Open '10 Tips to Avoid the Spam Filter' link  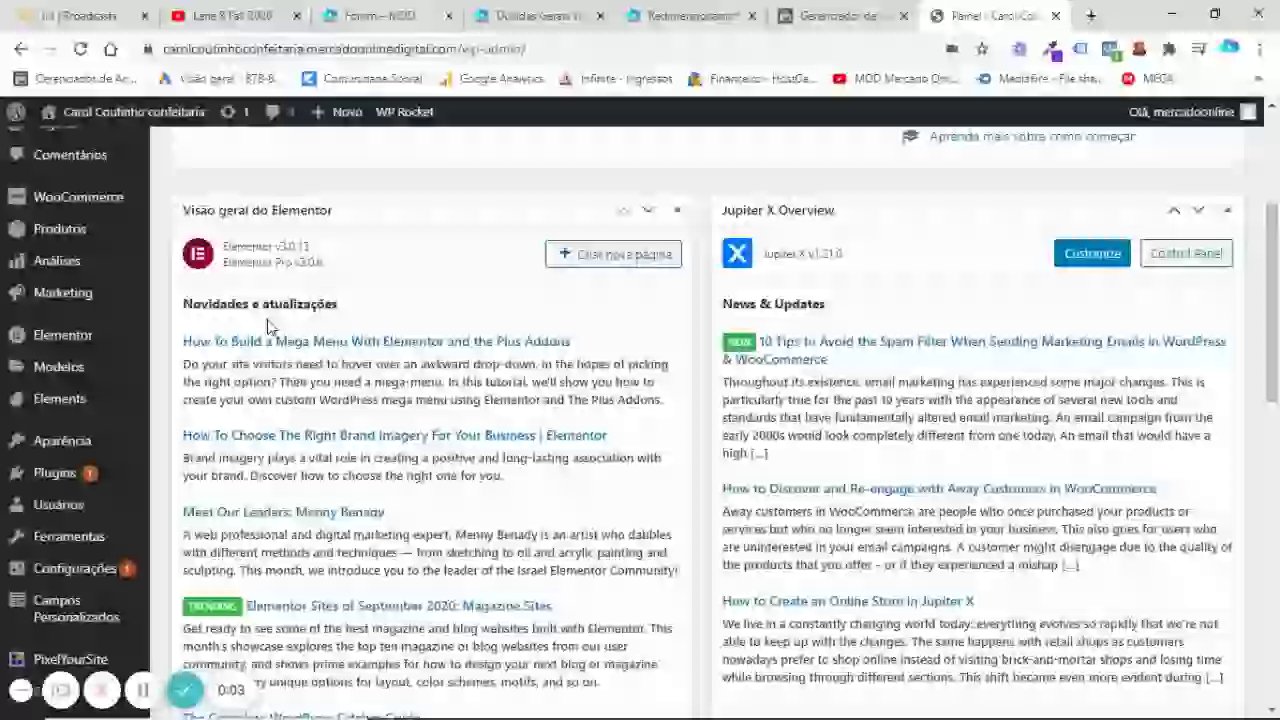(974, 350)
